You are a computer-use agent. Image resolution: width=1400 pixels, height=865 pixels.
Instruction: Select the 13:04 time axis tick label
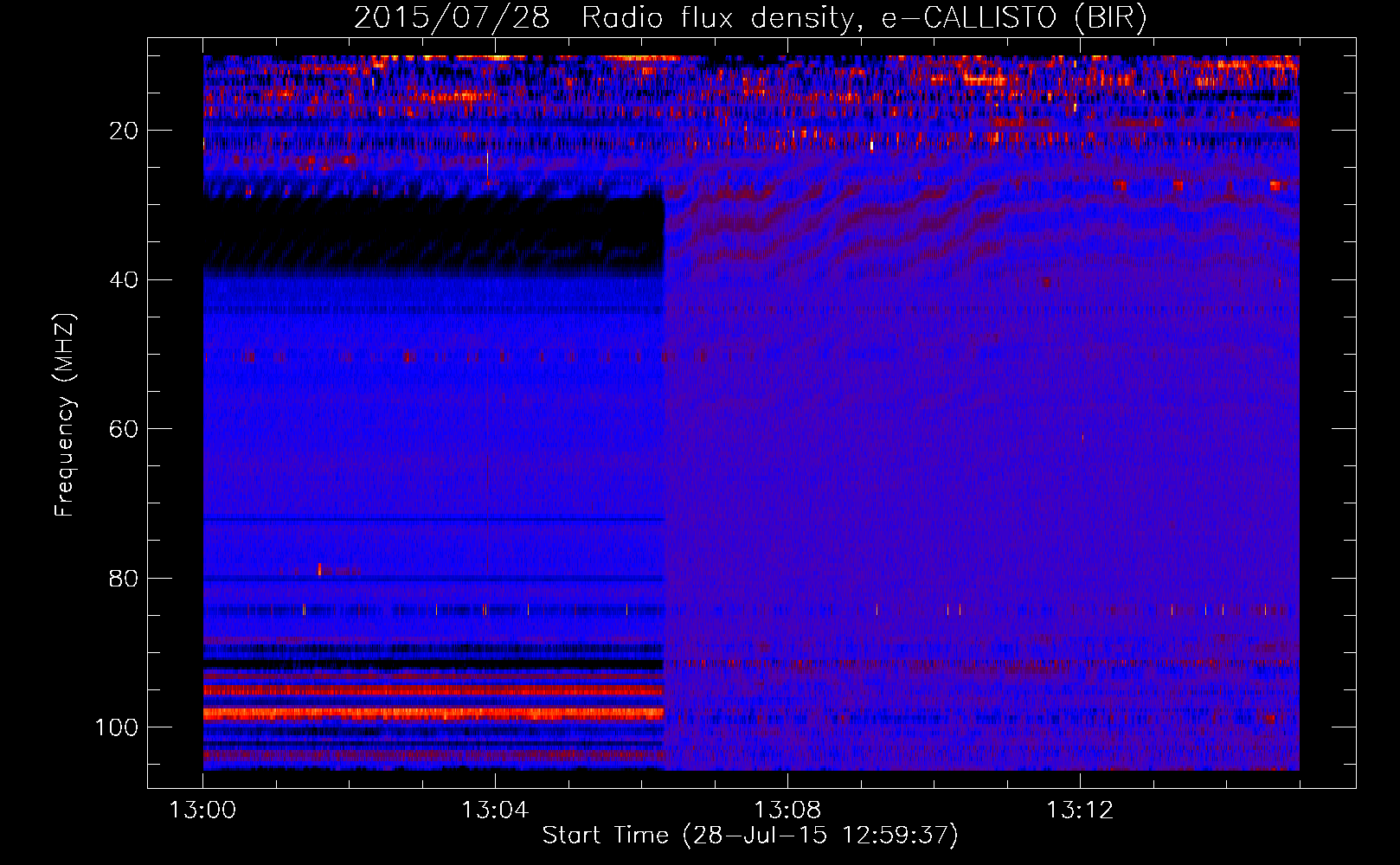[495, 811]
